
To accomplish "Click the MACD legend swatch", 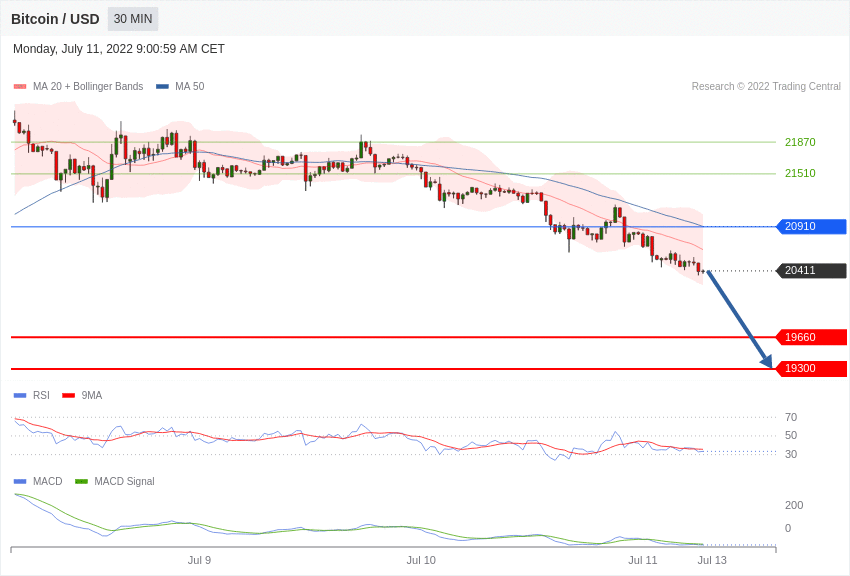I will pos(20,482).
